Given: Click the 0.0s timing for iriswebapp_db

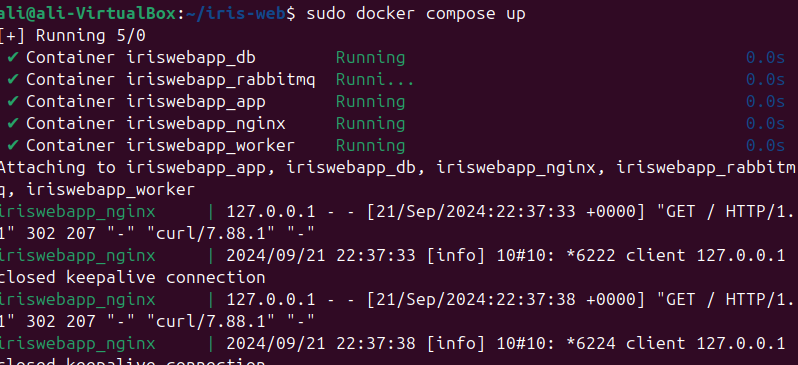Looking at the screenshot, I should click(x=765, y=58).
